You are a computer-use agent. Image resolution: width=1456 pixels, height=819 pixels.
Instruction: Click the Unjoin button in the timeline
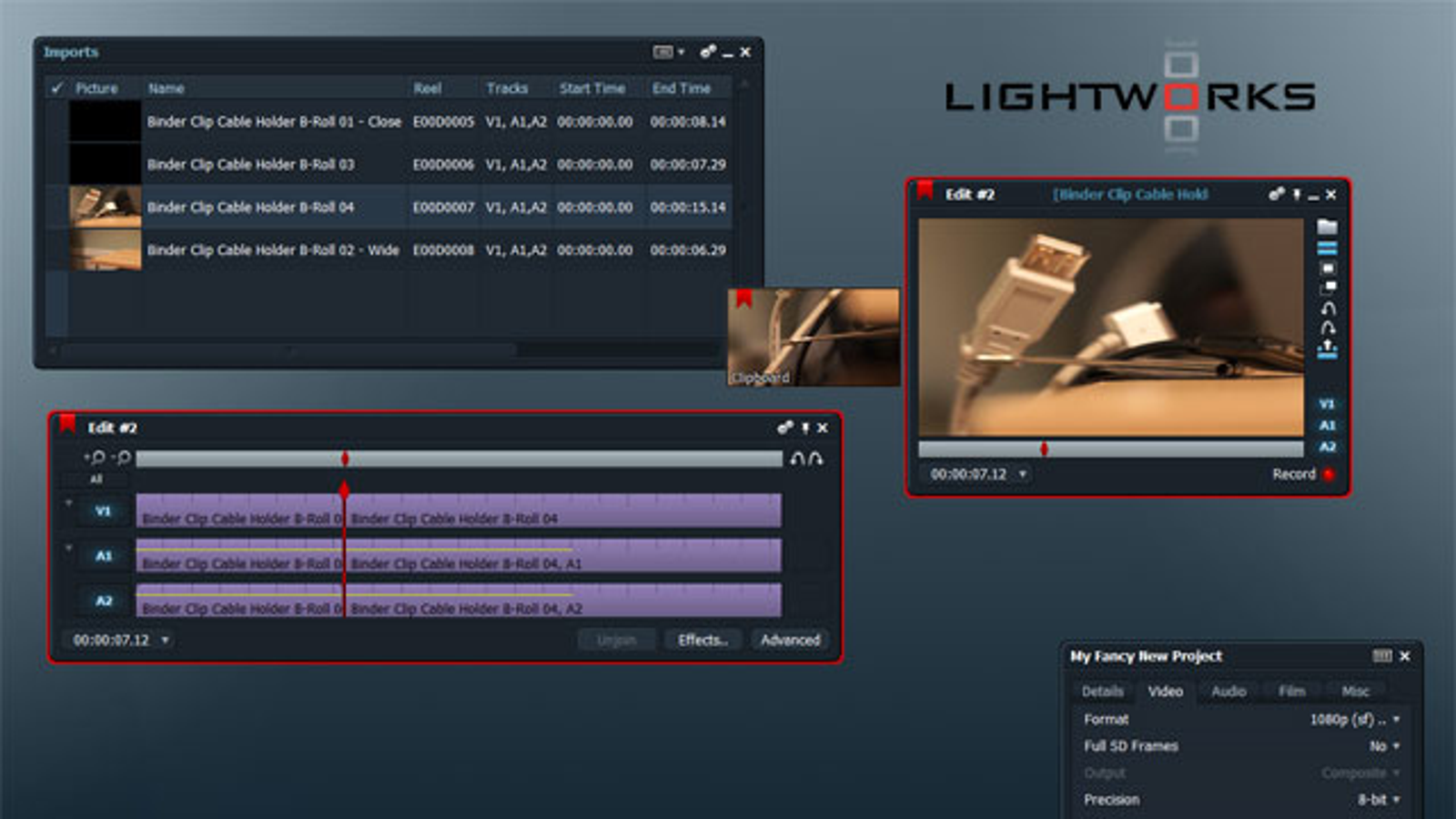coord(616,641)
